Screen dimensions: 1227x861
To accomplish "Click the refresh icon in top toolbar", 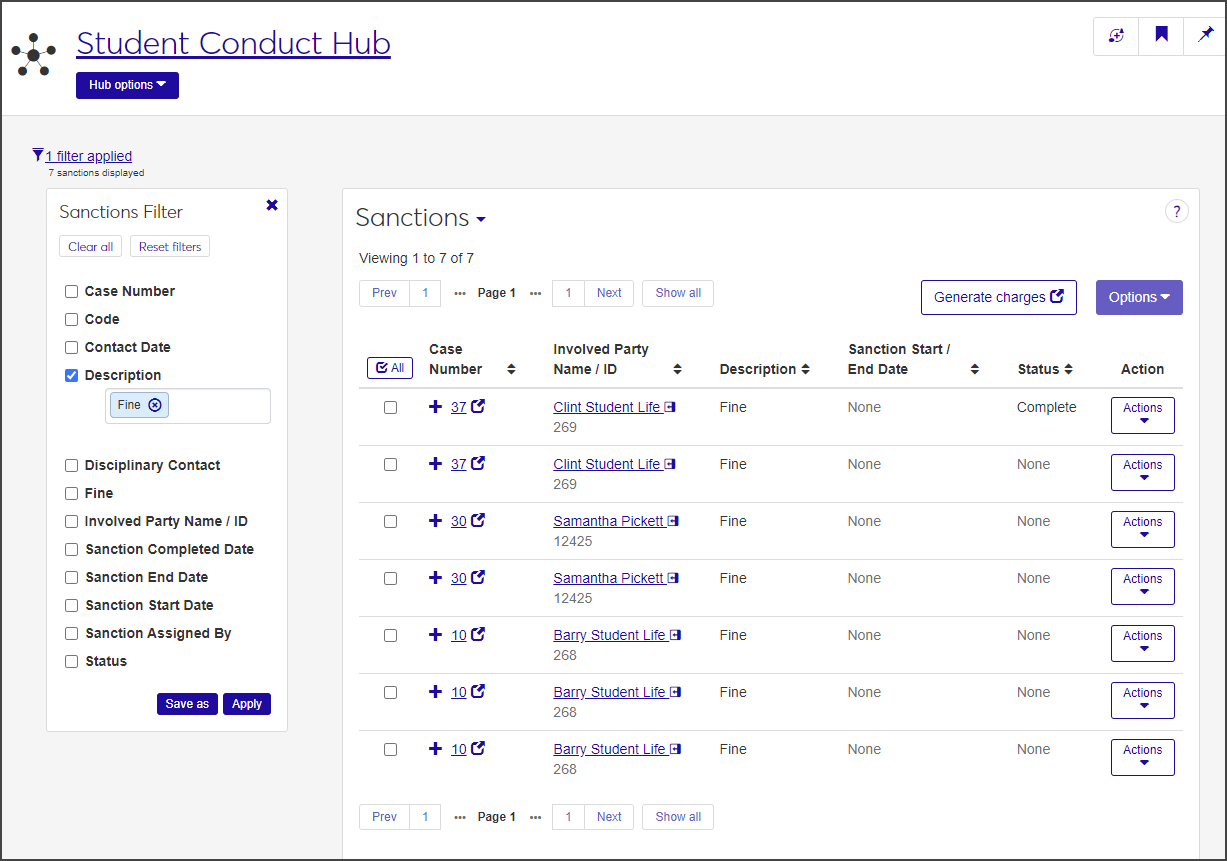I will (x=1116, y=35).
